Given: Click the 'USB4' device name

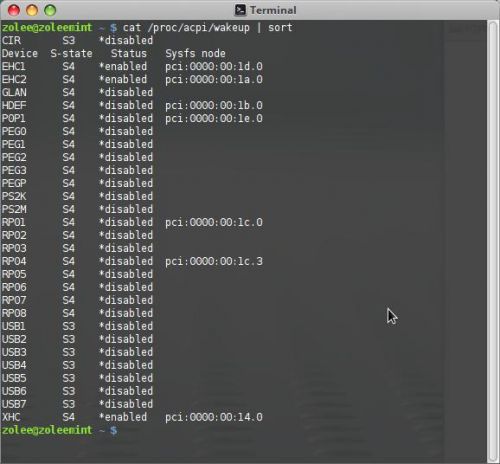Looking at the screenshot, I should click(14, 365).
